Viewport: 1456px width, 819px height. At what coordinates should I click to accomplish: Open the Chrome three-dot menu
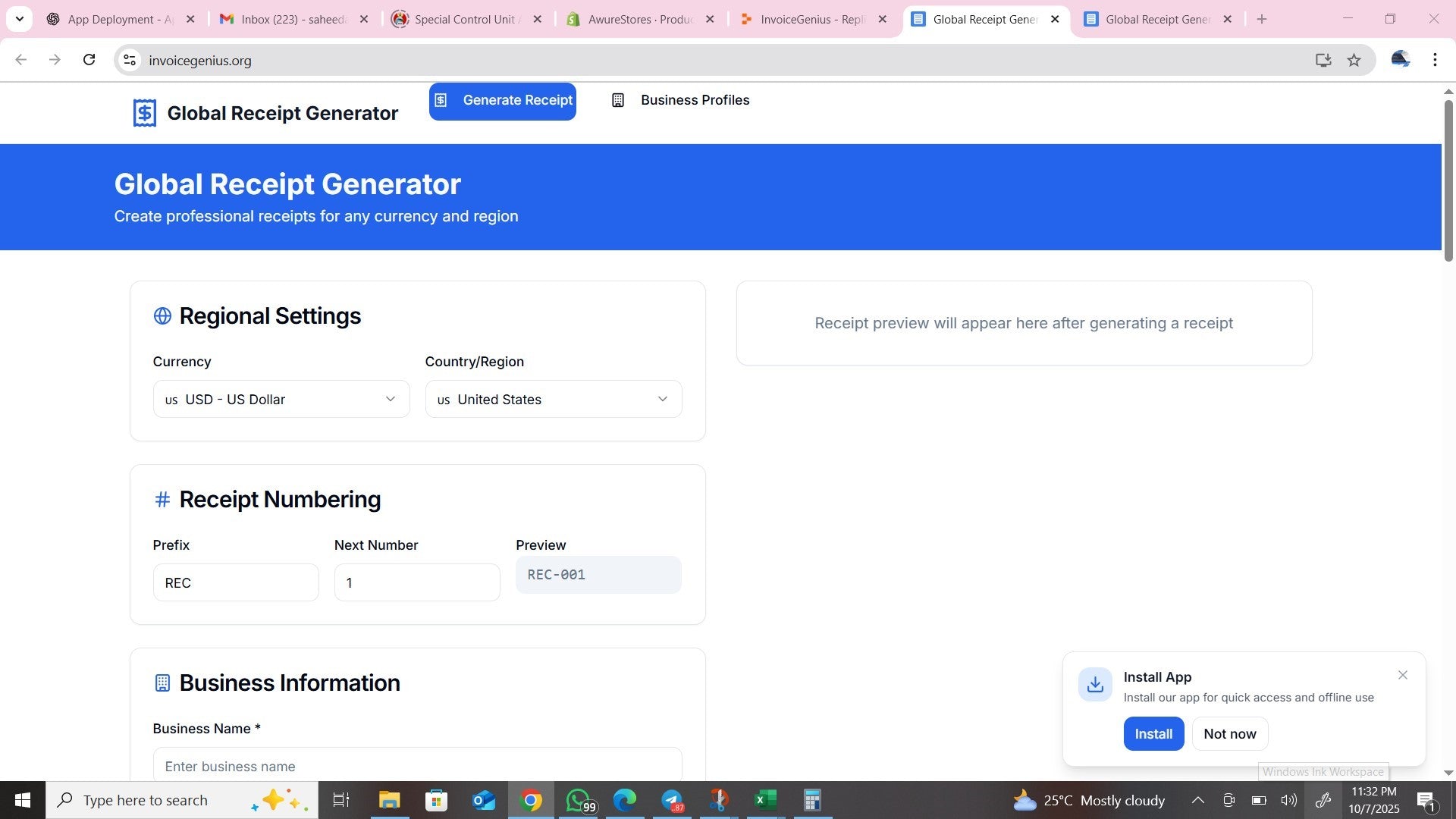(1435, 60)
